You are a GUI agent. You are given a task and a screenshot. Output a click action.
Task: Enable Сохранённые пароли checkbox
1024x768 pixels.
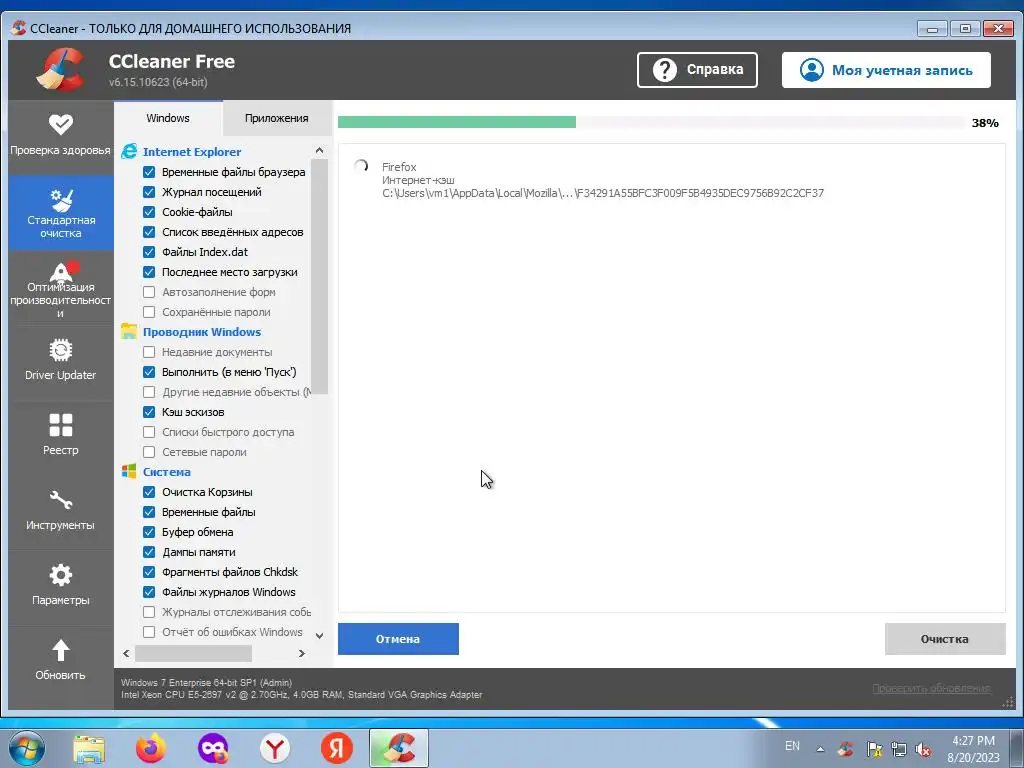click(149, 312)
